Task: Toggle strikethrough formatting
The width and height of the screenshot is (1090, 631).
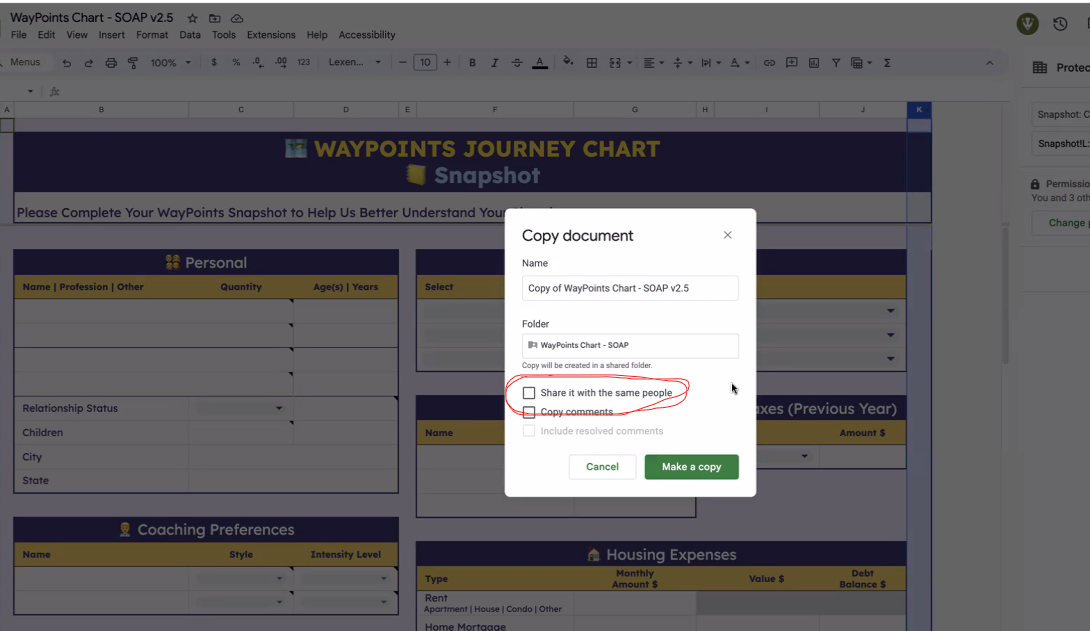Action: [516, 63]
